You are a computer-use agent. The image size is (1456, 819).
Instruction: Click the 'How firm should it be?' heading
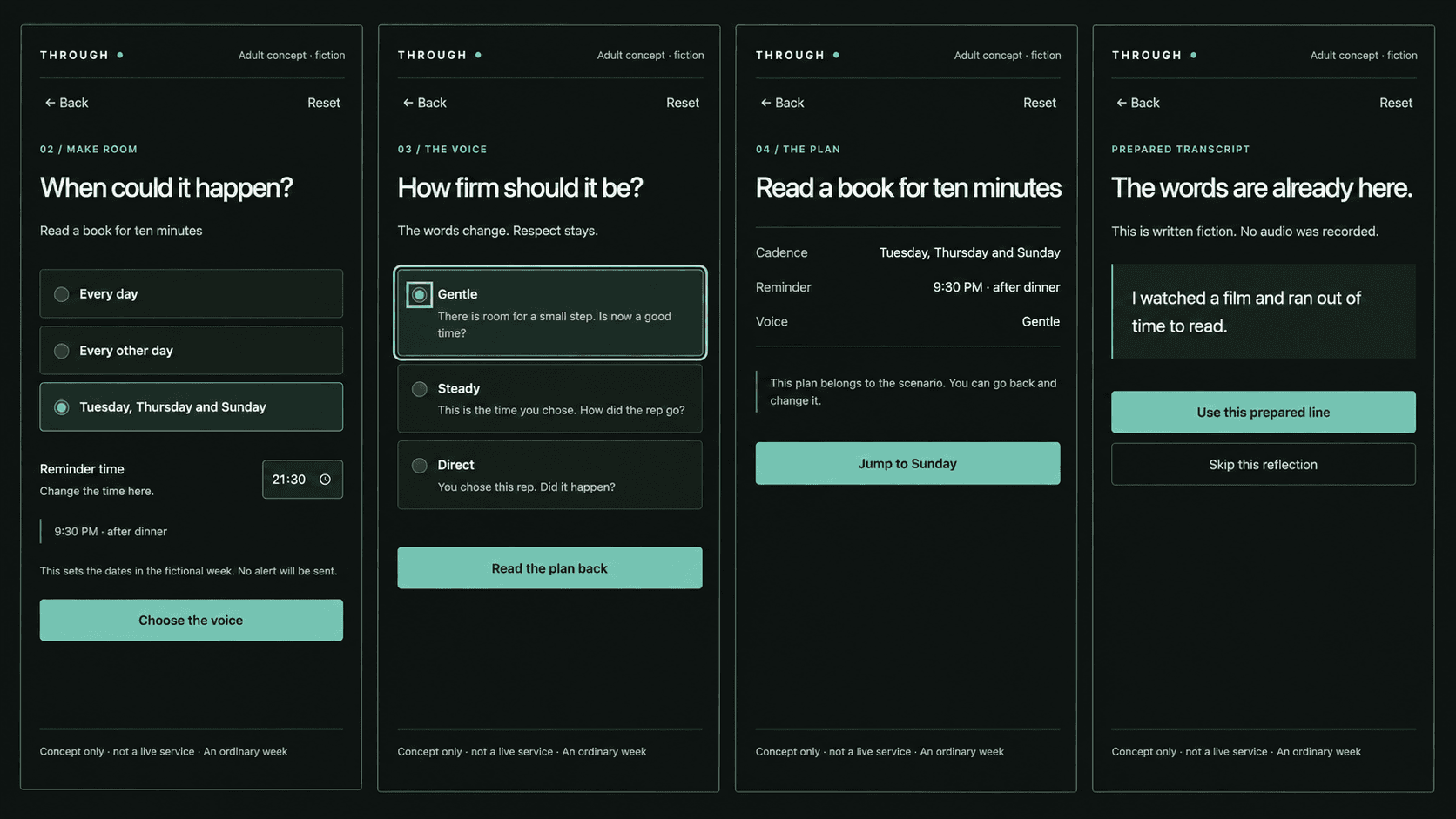click(x=520, y=188)
